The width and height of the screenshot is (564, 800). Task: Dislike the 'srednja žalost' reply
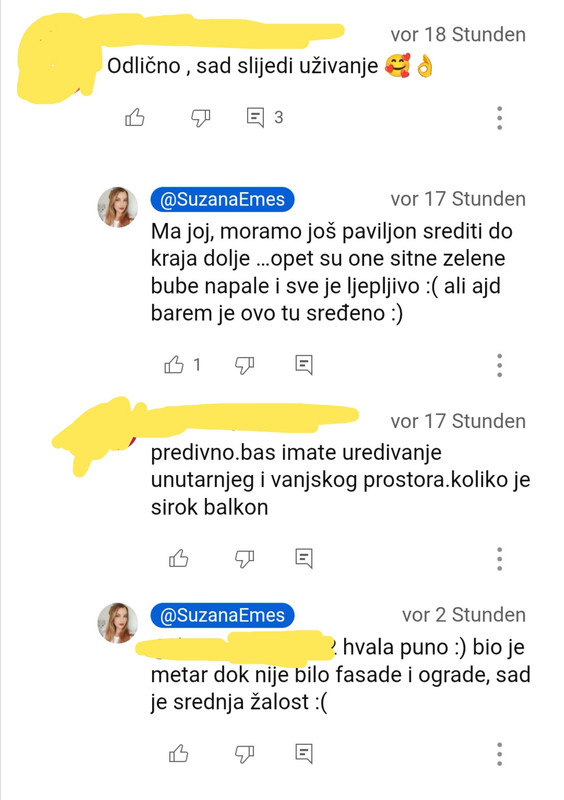244,753
